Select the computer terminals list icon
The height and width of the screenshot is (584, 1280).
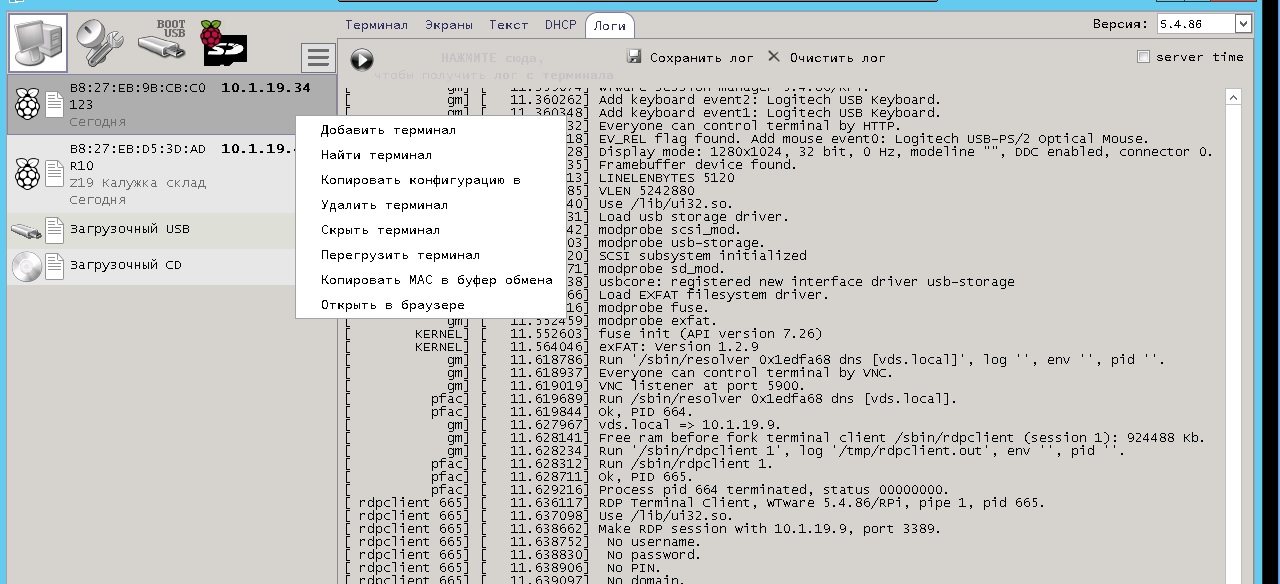pyautogui.click(x=39, y=42)
